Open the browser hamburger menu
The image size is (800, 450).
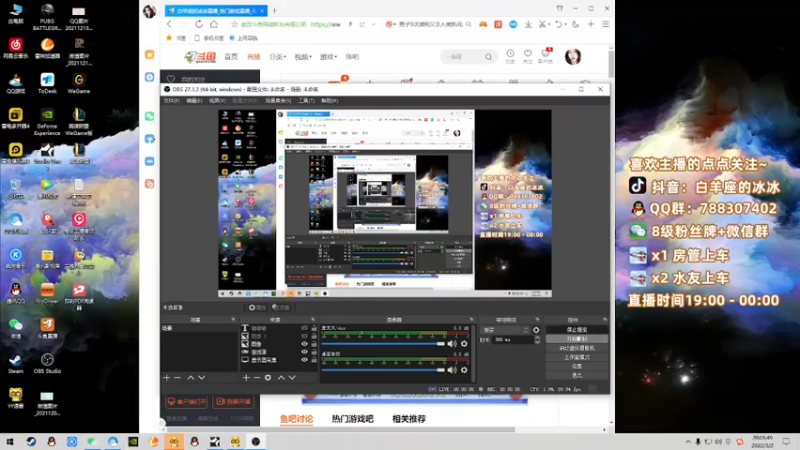point(606,24)
